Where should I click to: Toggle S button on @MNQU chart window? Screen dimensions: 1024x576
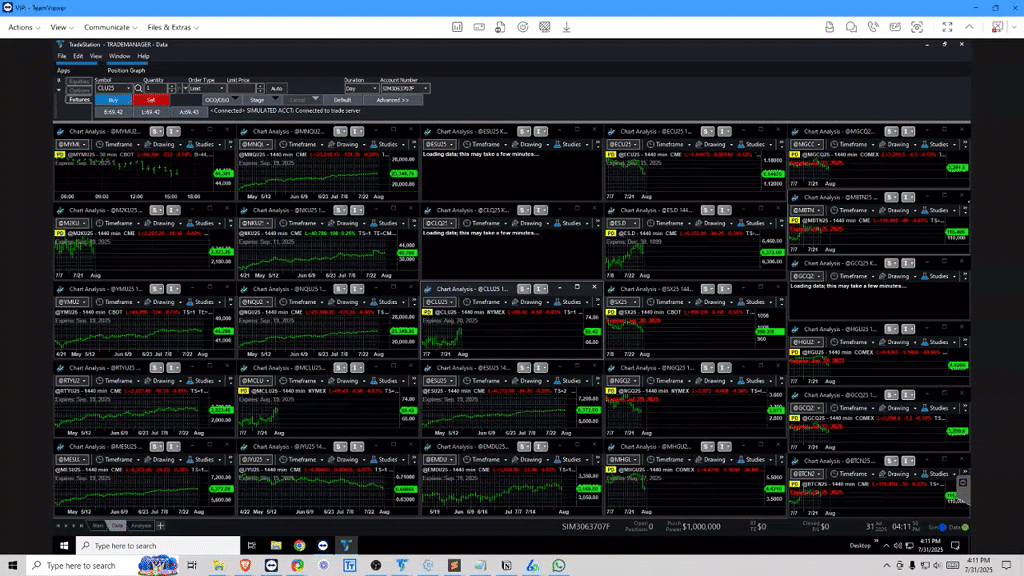coord(340,131)
